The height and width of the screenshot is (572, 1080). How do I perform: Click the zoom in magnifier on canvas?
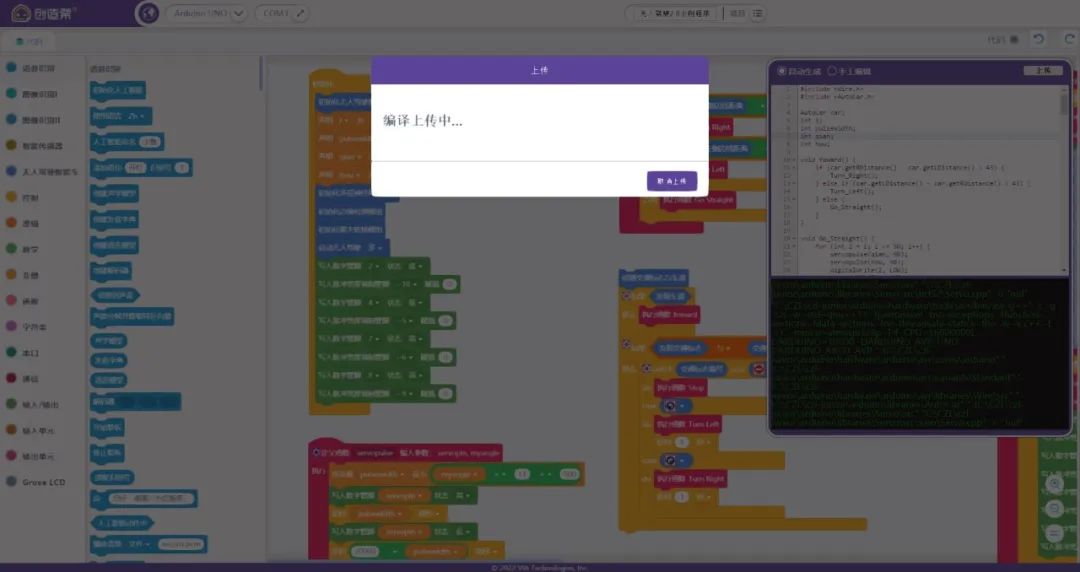[x=1054, y=484]
